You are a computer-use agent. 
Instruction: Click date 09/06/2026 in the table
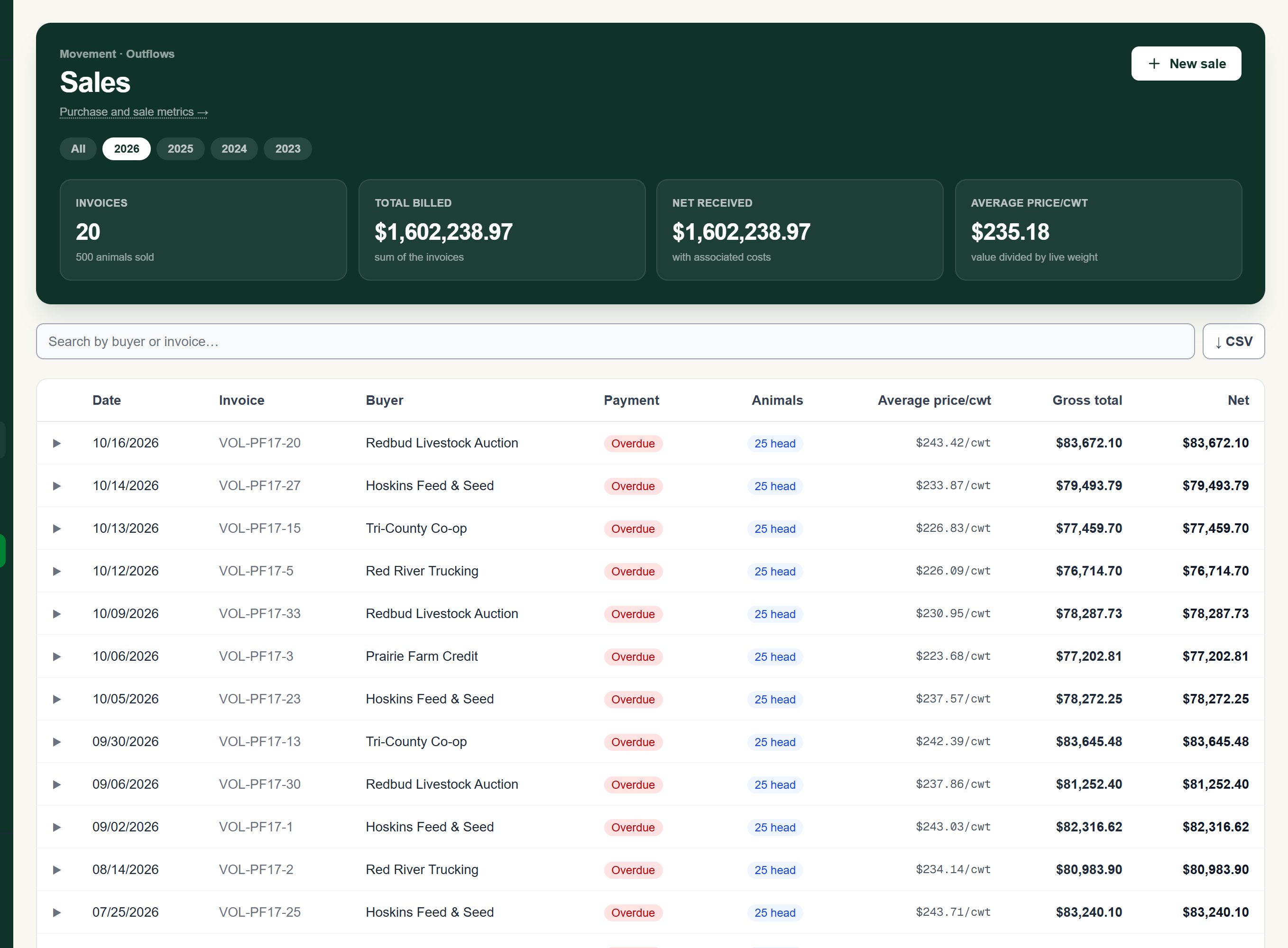[x=126, y=784]
